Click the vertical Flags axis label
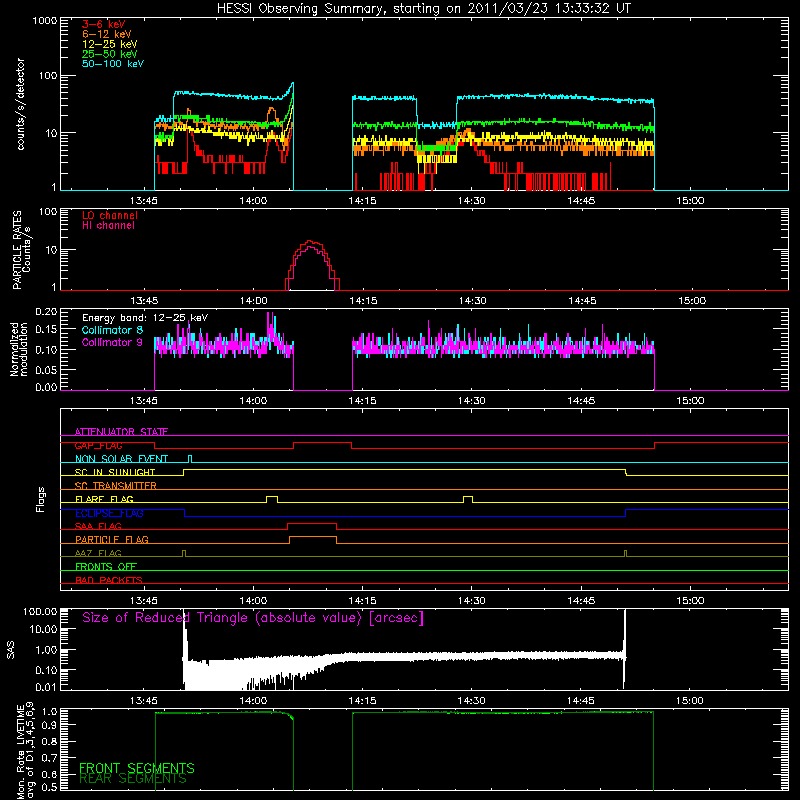 [x=41, y=499]
